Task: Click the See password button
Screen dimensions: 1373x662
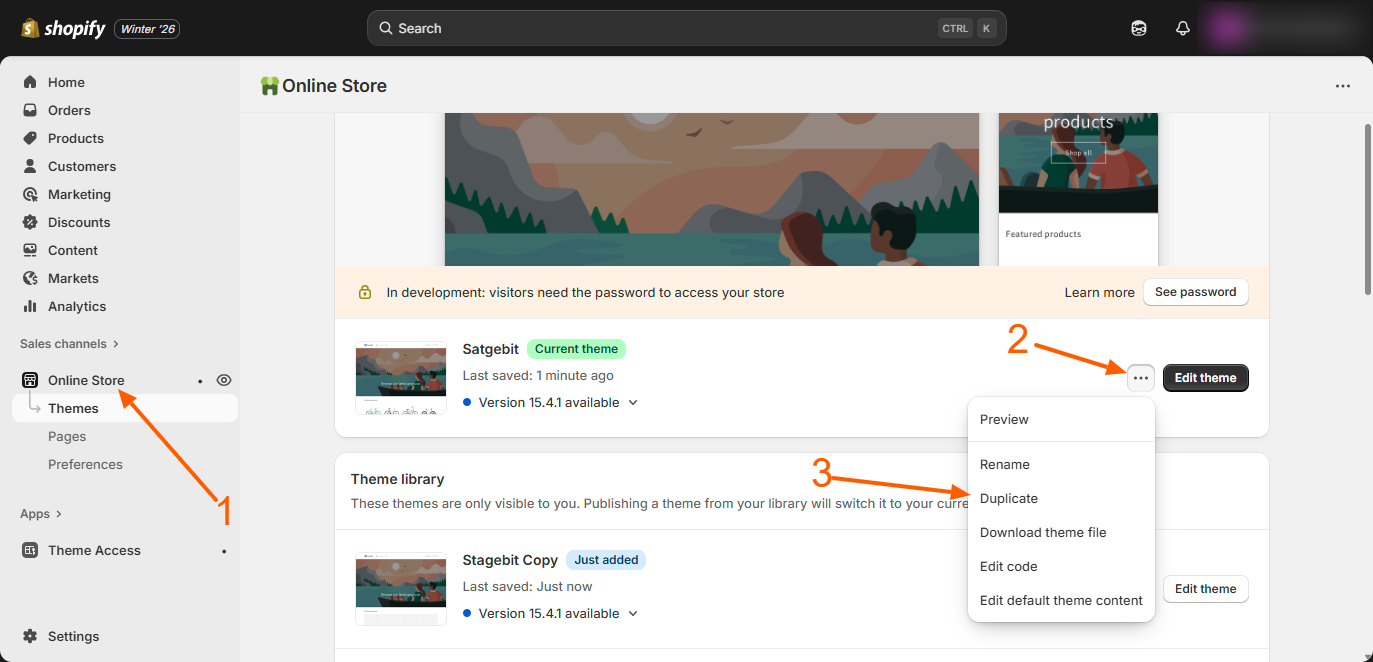Action: click(1195, 292)
